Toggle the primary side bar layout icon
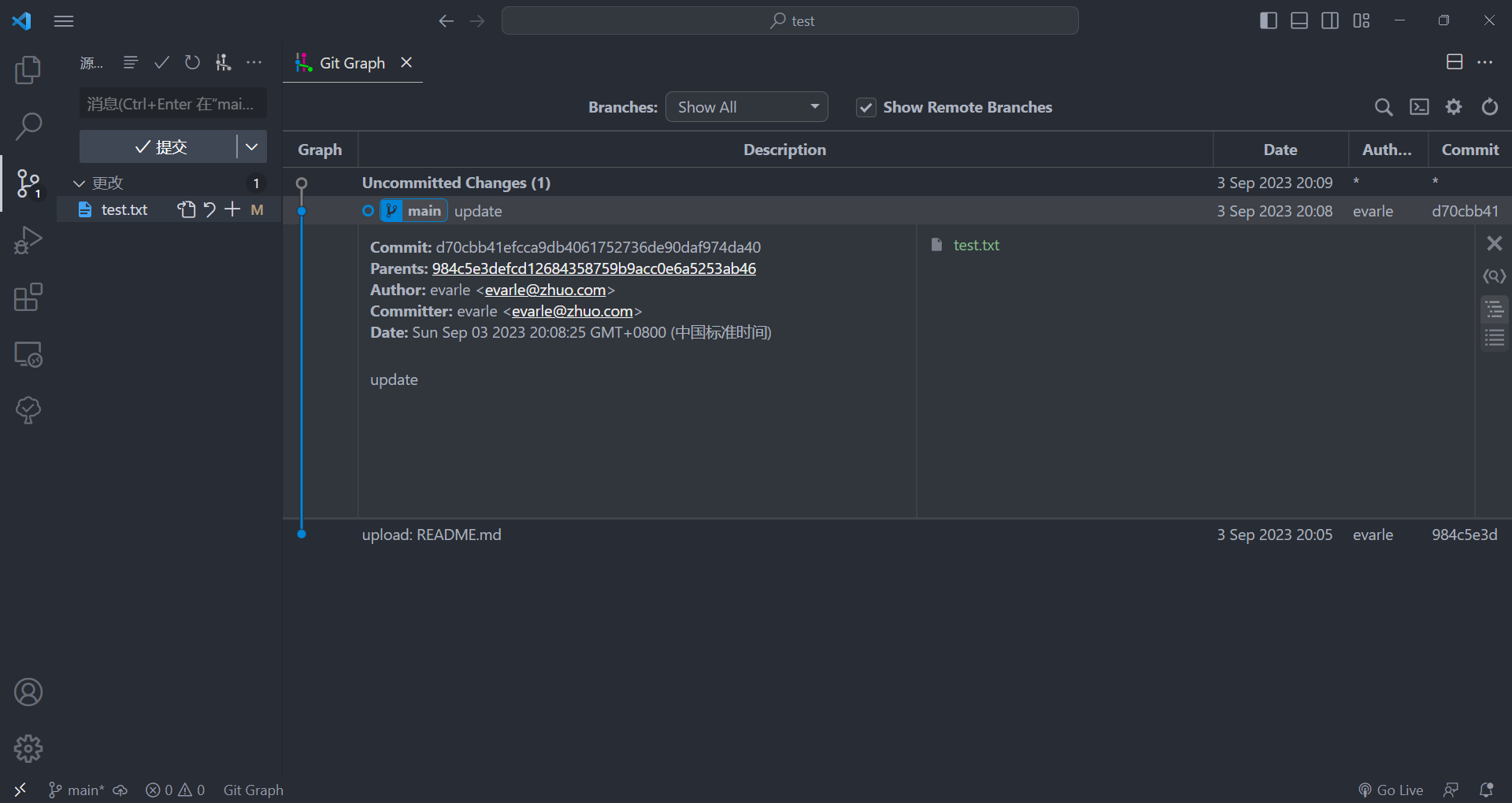The width and height of the screenshot is (1512, 803). point(1268,20)
